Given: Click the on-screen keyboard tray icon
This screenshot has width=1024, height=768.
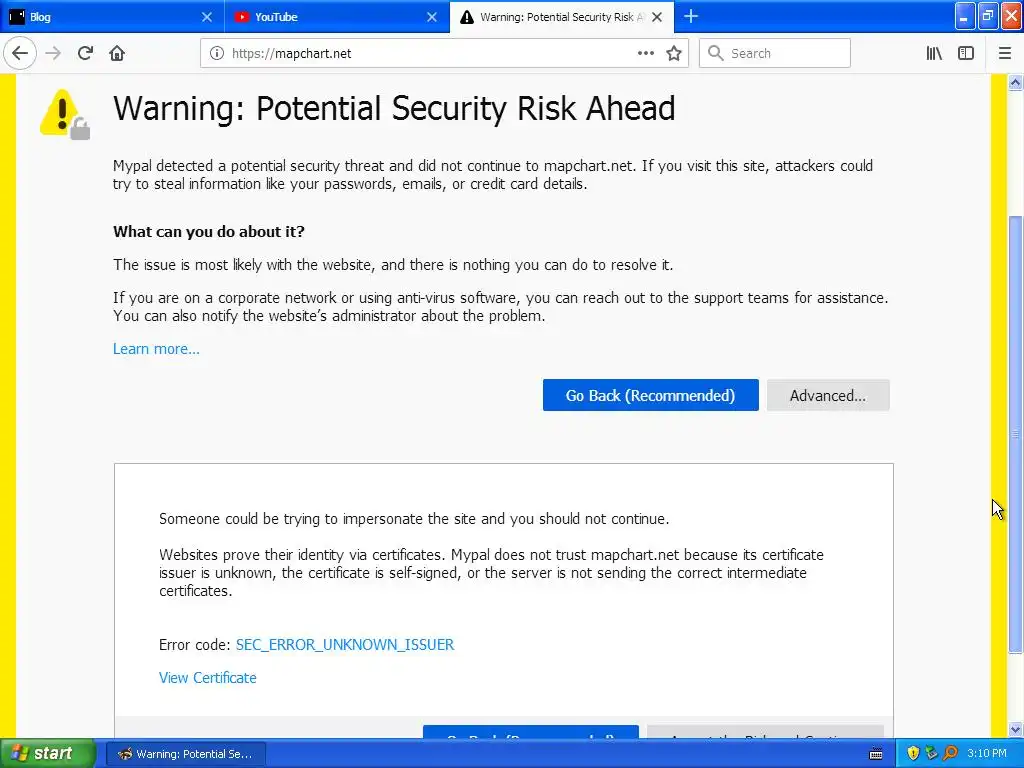Looking at the screenshot, I should point(876,754).
